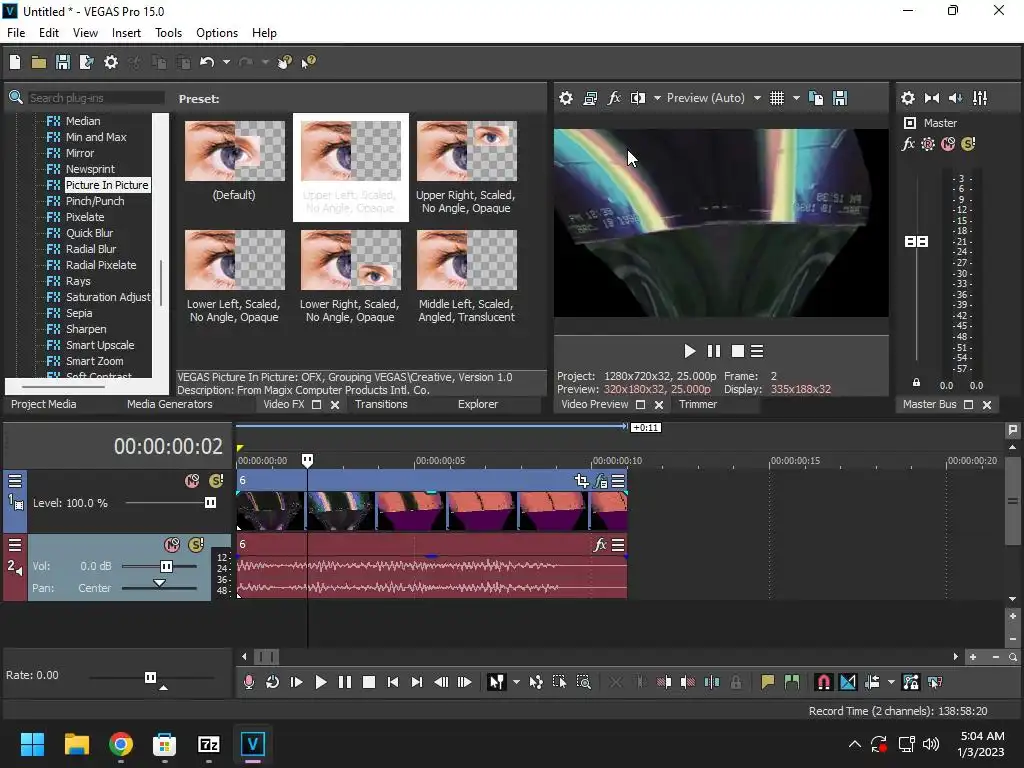The image size is (1024, 768).
Task: Toggle preview overlays grid icon
Action: pos(776,98)
